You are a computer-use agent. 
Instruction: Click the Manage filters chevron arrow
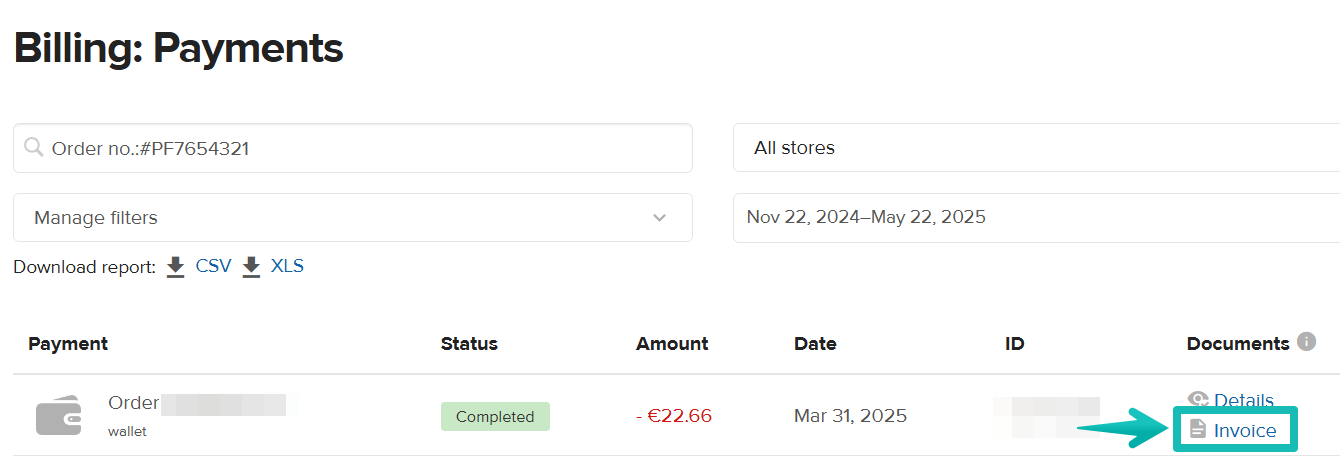tap(659, 217)
